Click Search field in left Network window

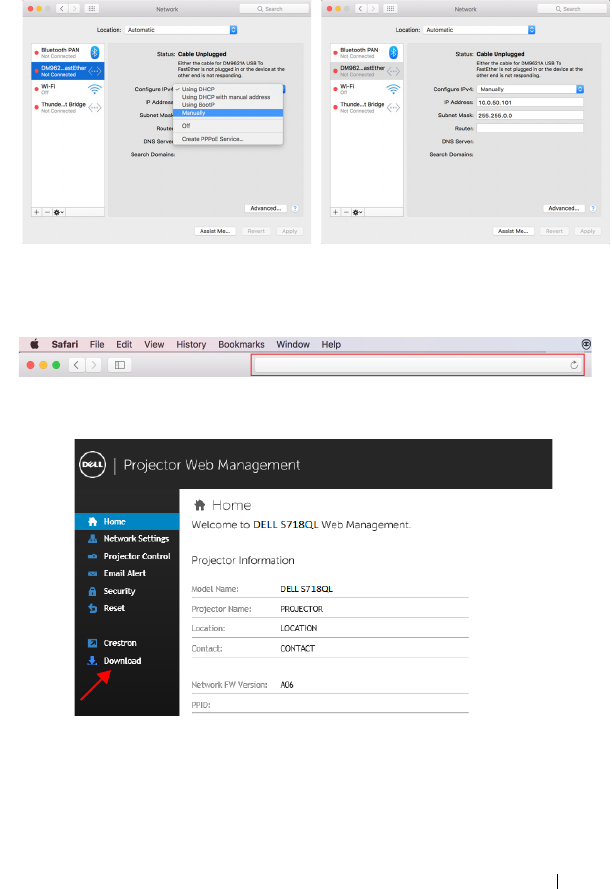click(x=274, y=9)
